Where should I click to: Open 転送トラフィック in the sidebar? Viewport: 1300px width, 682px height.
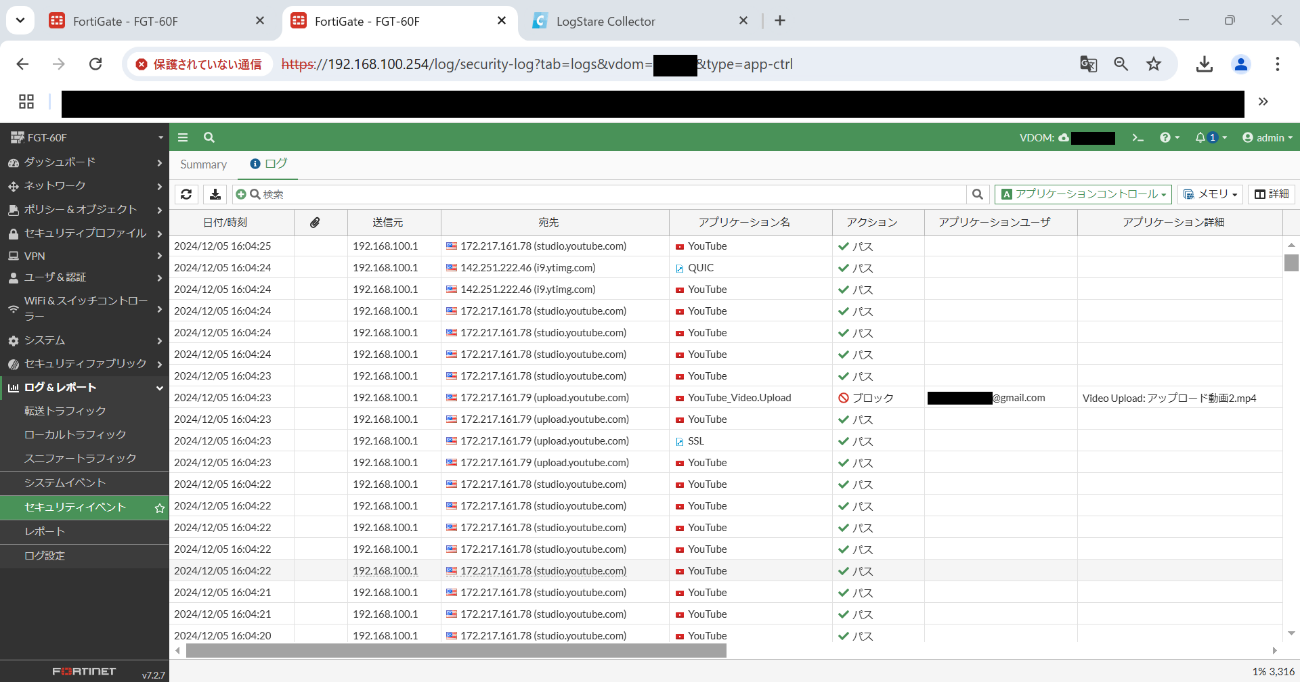pyautogui.click(x=65, y=411)
